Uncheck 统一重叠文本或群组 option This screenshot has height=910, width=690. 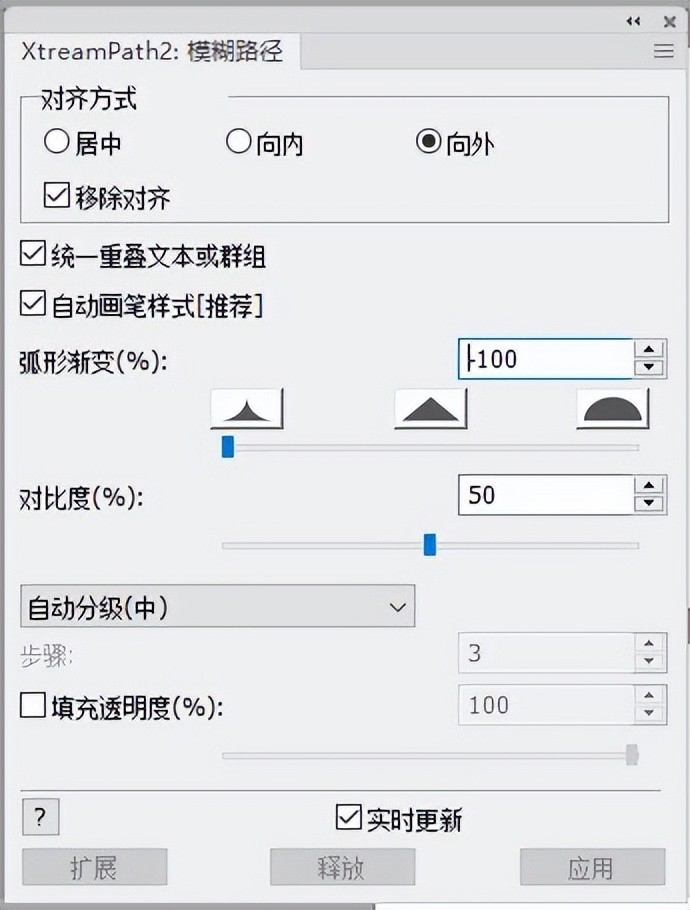click(x=33, y=255)
